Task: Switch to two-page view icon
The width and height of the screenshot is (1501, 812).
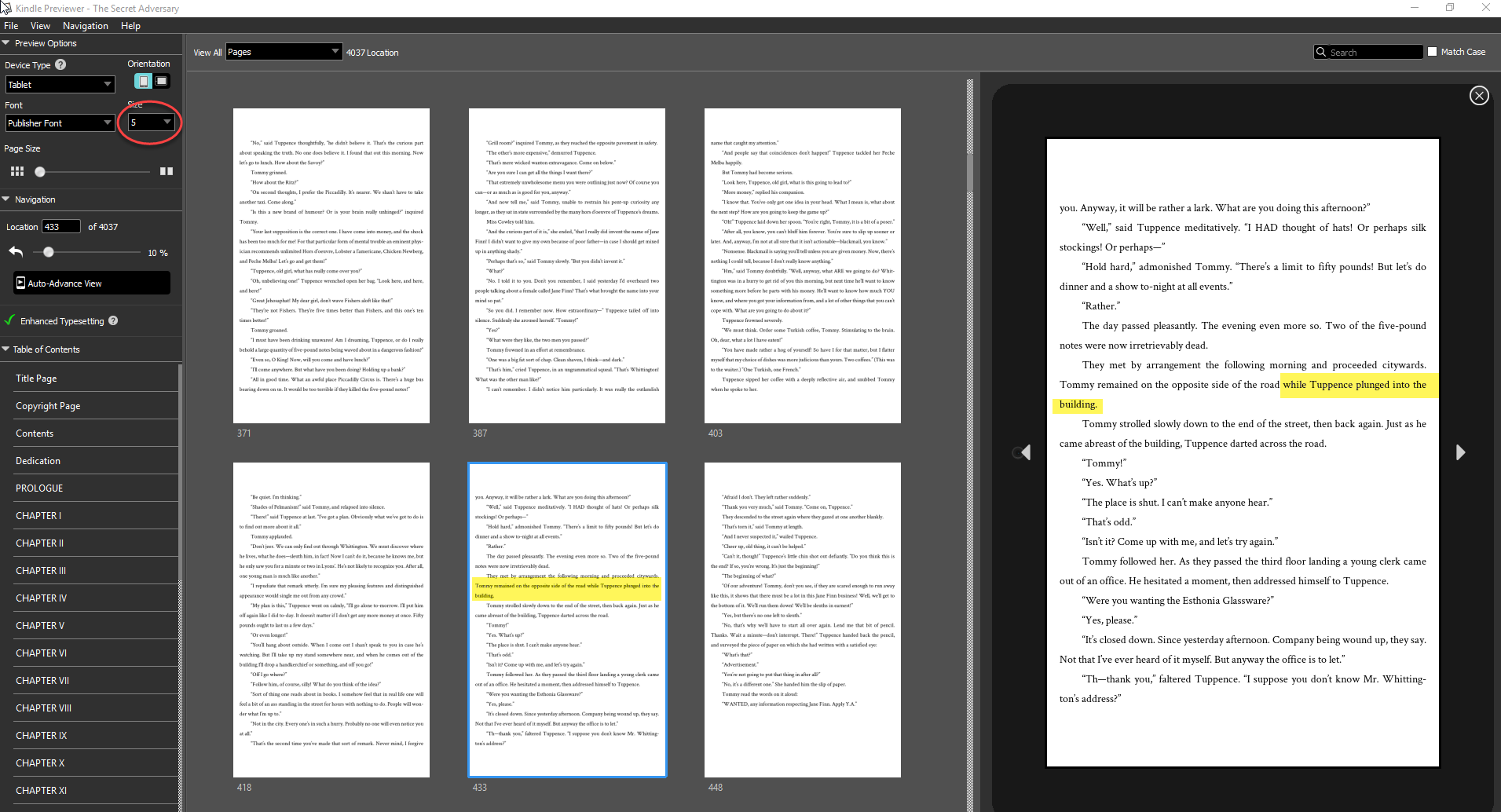Action: coord(167,171)
